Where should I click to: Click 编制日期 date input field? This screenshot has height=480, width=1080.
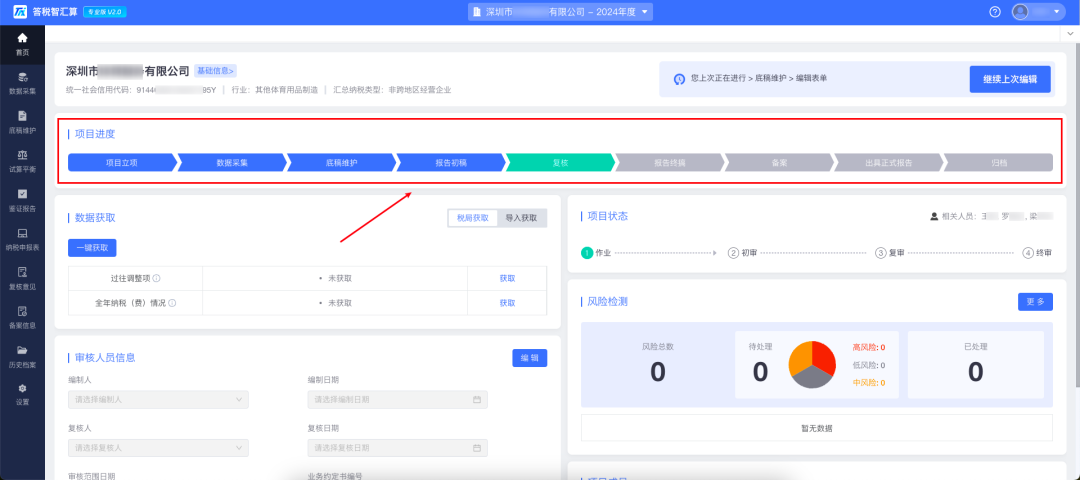(397, 399)
